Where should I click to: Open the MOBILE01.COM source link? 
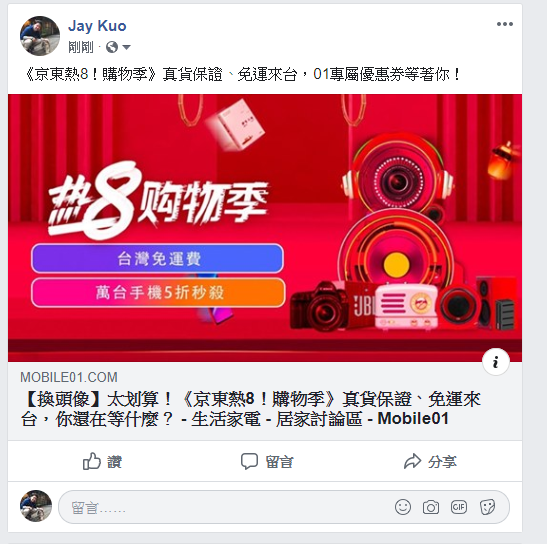pyautogui.click(x=69, y=377)
